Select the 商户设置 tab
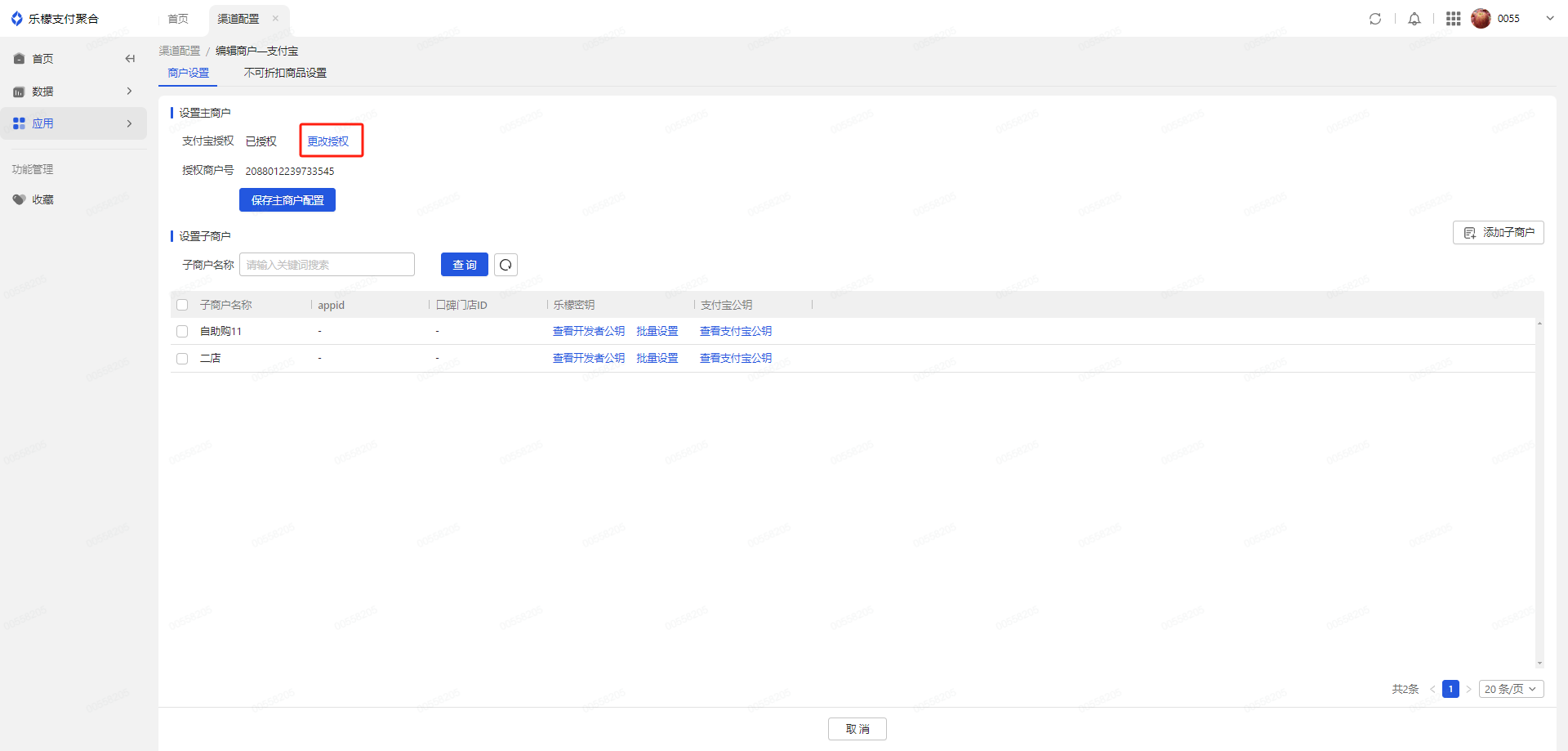 coord(189,73)
